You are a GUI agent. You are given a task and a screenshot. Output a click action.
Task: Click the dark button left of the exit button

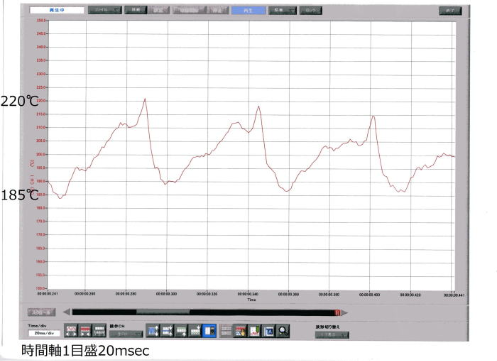311,10
